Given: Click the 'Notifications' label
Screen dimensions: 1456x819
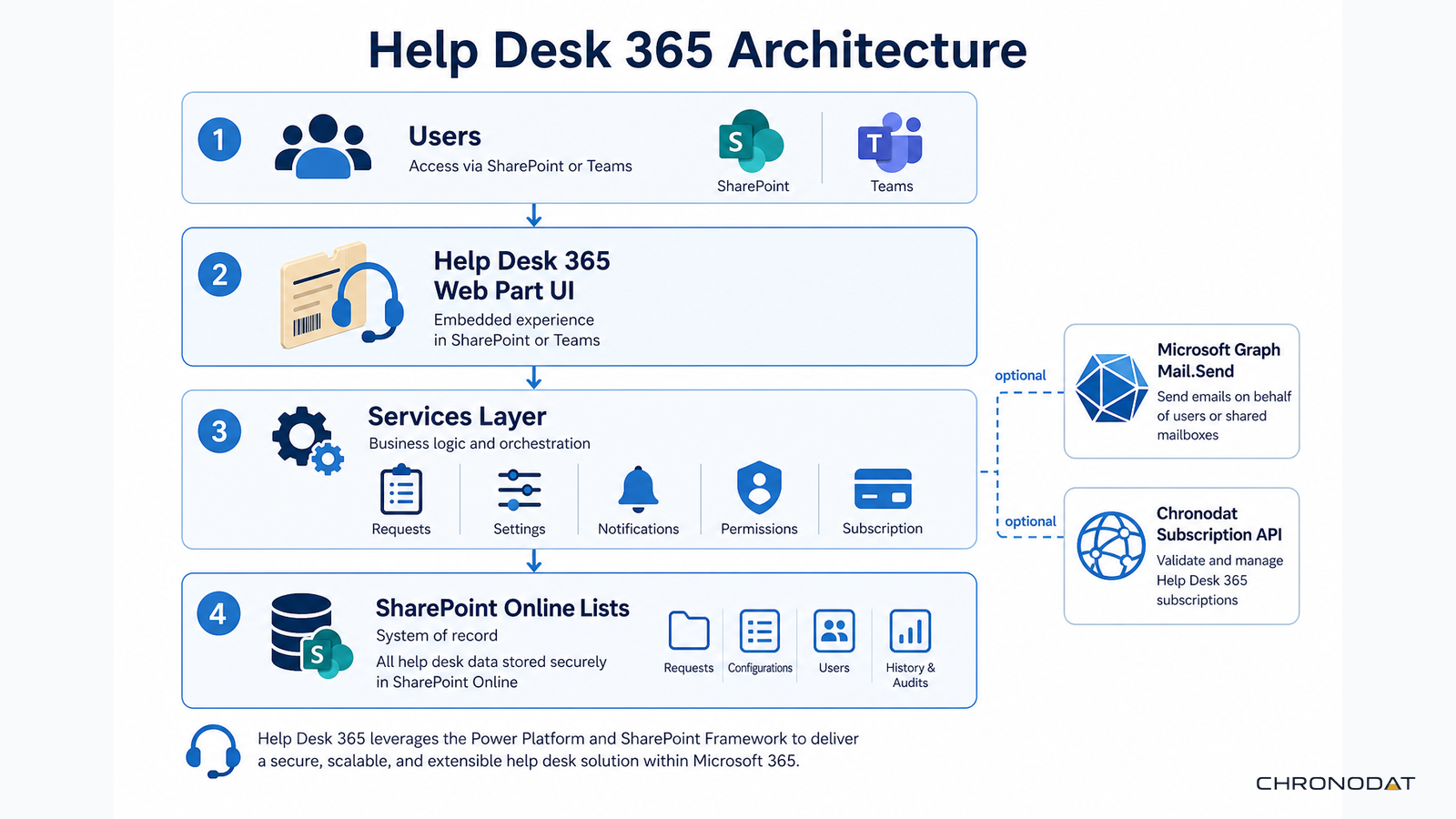Looking at the screenshot, I should (638, 529).
